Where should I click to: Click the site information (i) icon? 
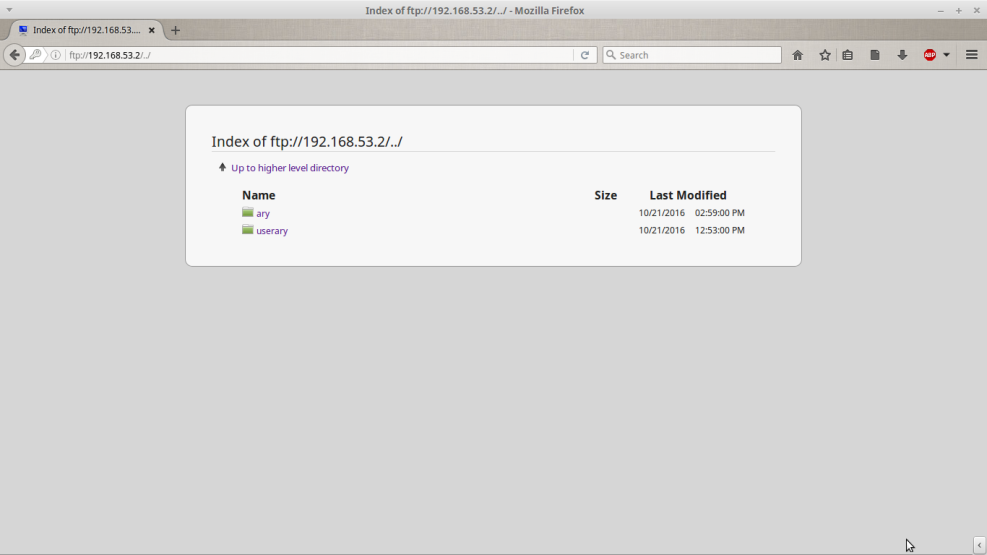pos(56,55)
